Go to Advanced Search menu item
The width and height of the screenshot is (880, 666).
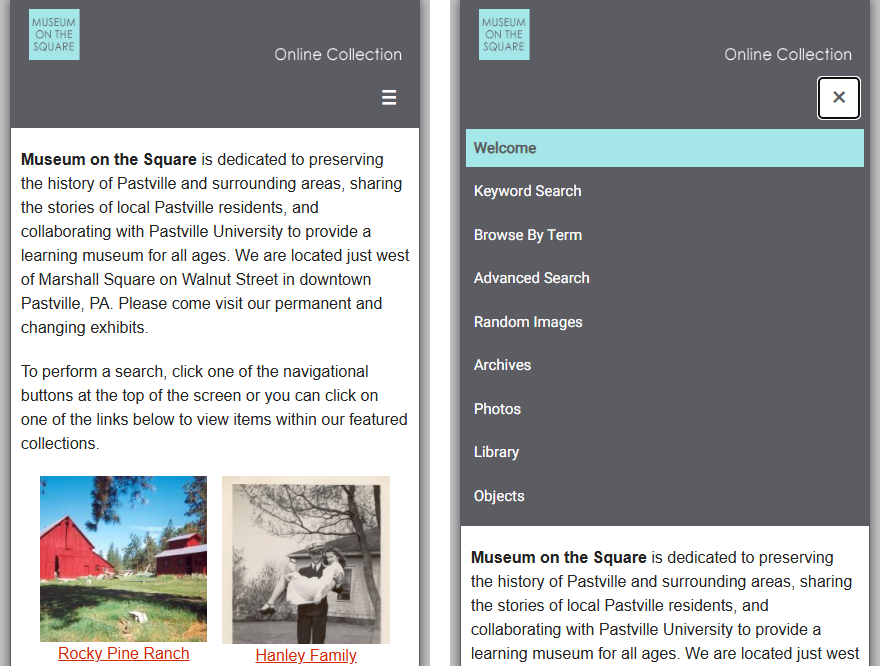531,278
